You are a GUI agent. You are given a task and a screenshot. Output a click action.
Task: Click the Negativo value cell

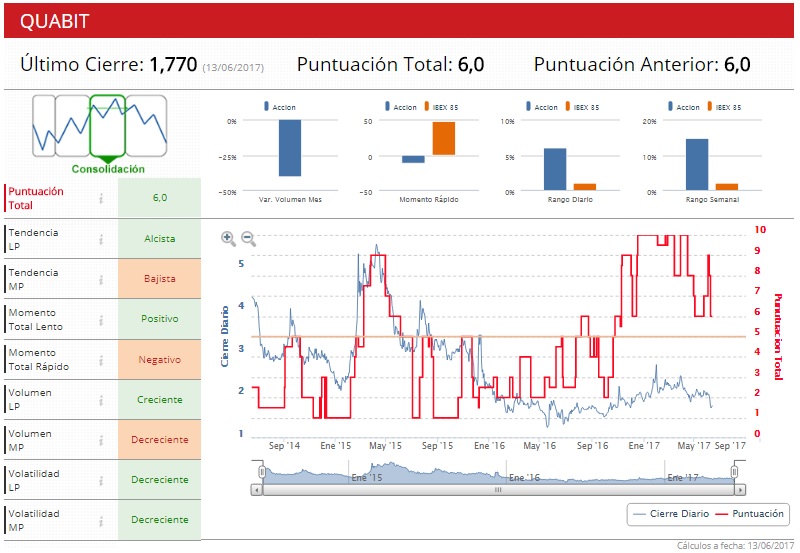(160, 360)
